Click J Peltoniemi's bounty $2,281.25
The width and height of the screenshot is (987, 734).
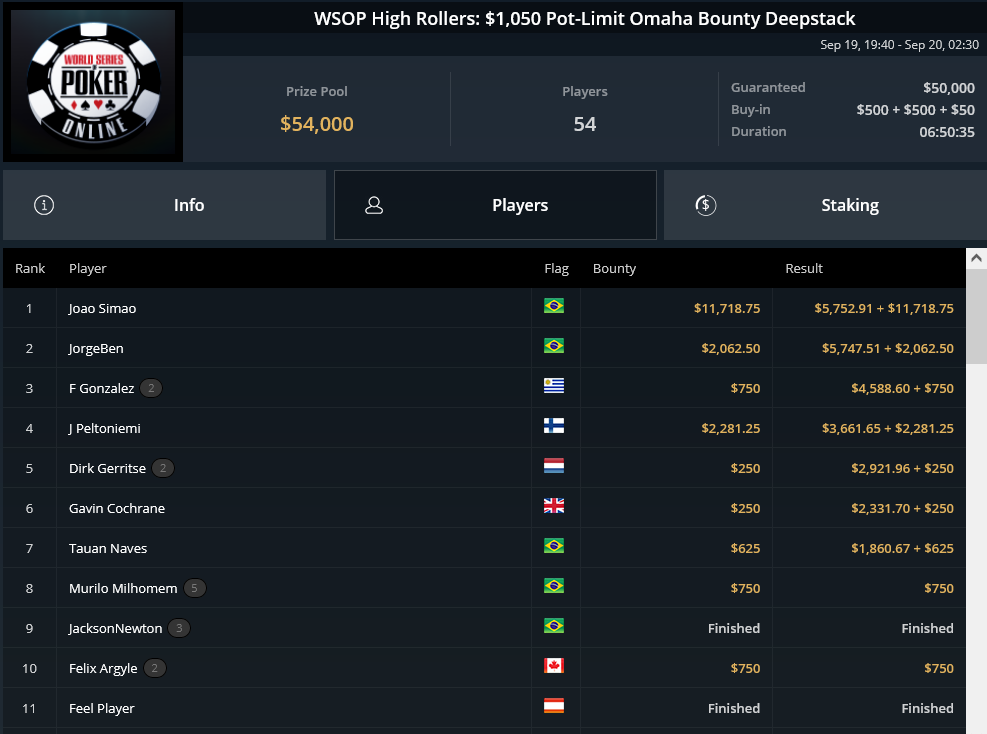[731, 429]
